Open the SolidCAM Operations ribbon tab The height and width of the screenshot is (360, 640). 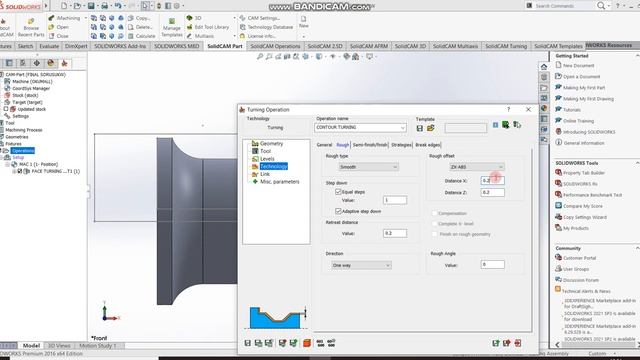pos(275,46)
